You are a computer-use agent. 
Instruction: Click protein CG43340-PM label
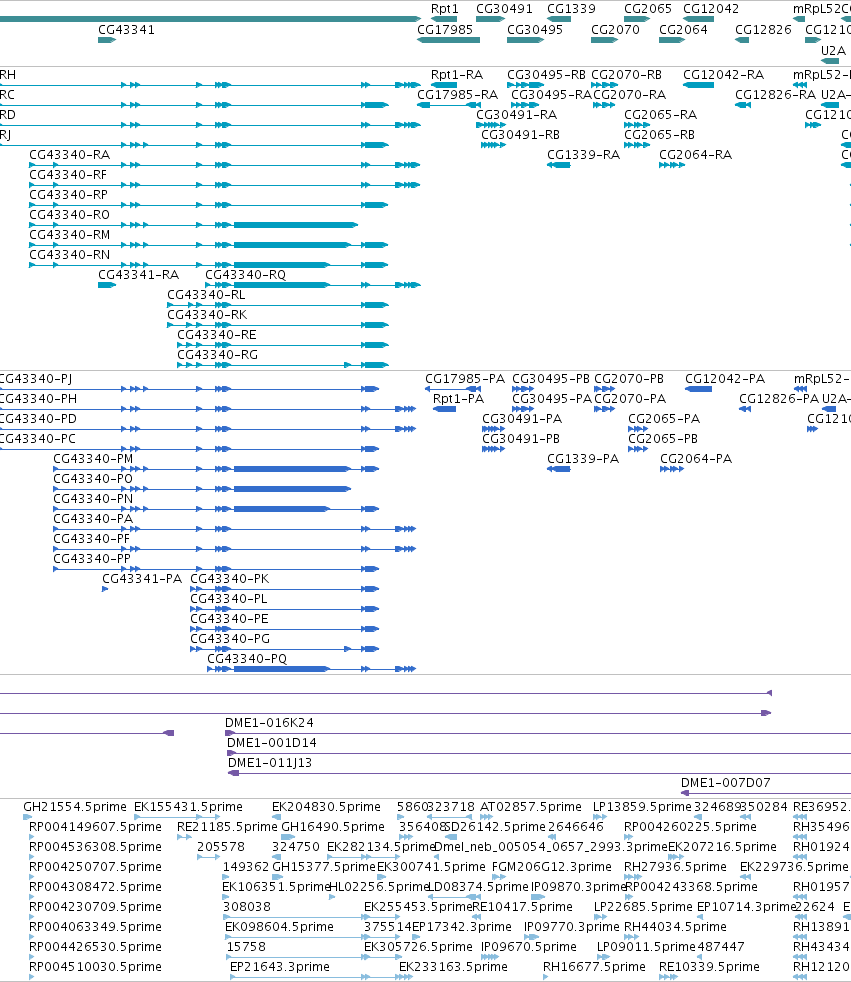pos(93,459)
